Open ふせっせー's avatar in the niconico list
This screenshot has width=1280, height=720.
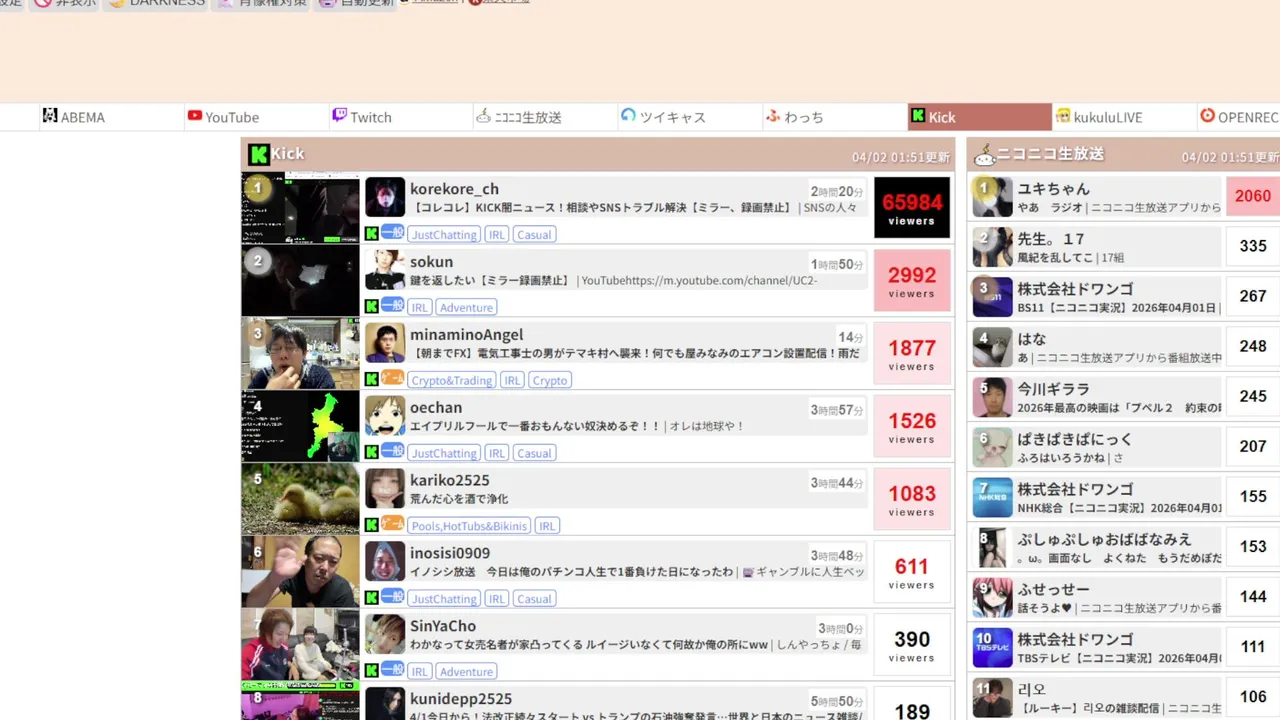click(993, 597)
